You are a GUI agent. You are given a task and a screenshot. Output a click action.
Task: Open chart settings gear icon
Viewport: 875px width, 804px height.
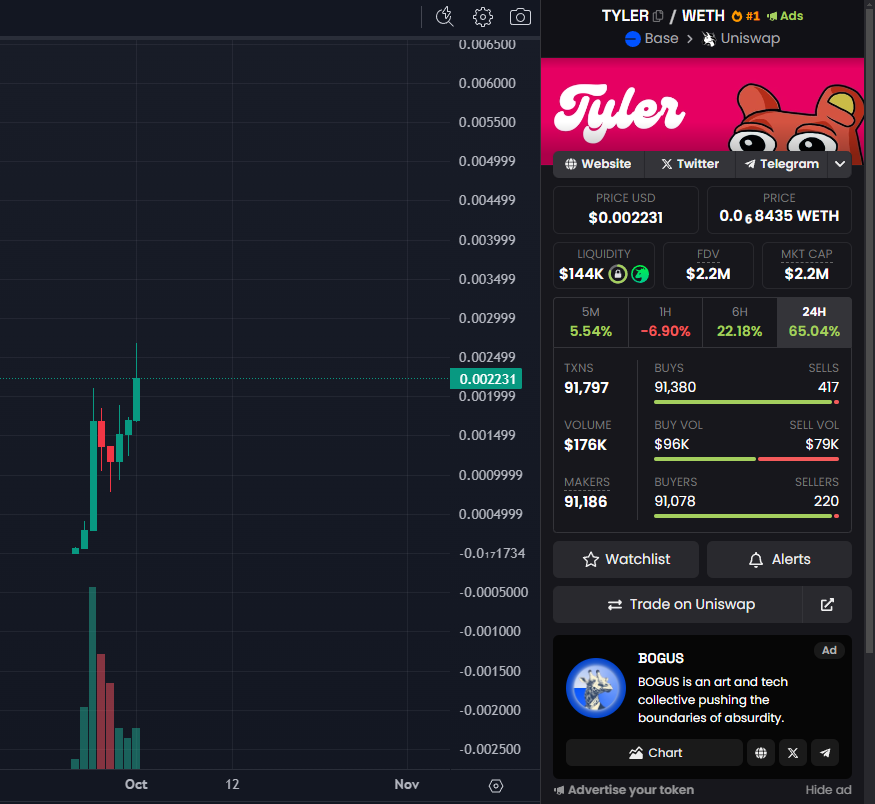click(483, 17)
